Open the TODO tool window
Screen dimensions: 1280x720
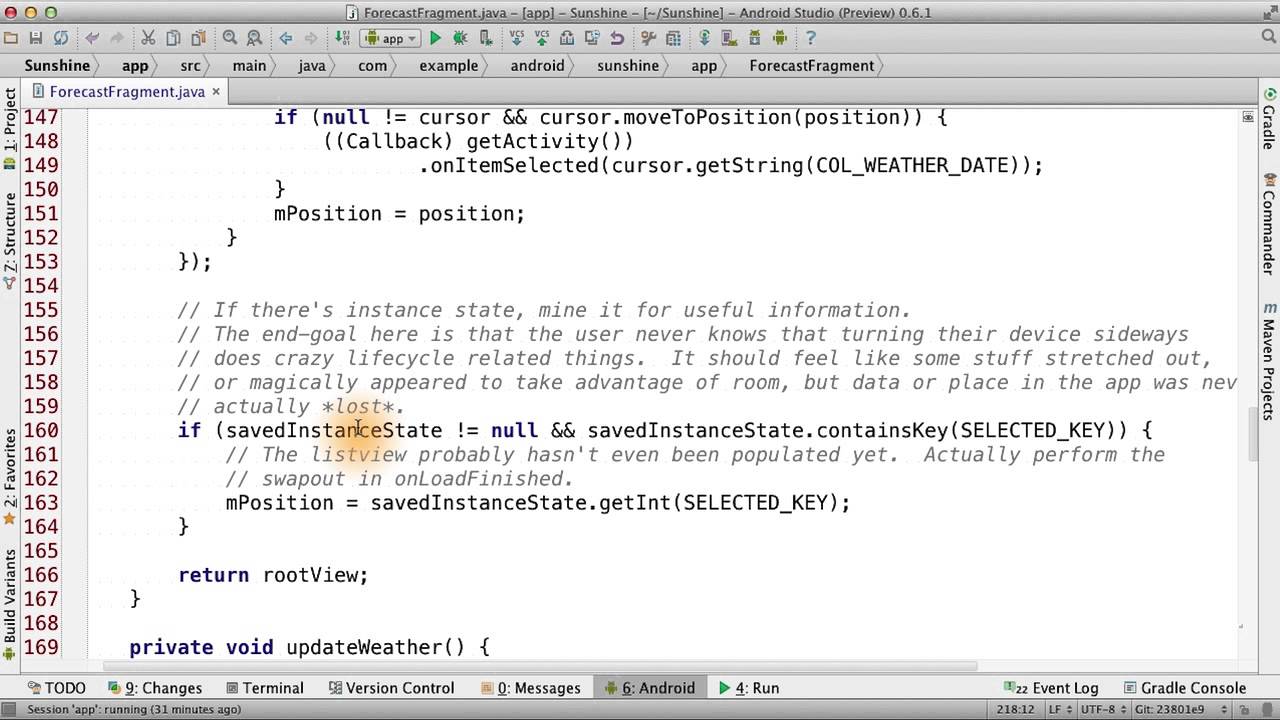coord(56,688)
